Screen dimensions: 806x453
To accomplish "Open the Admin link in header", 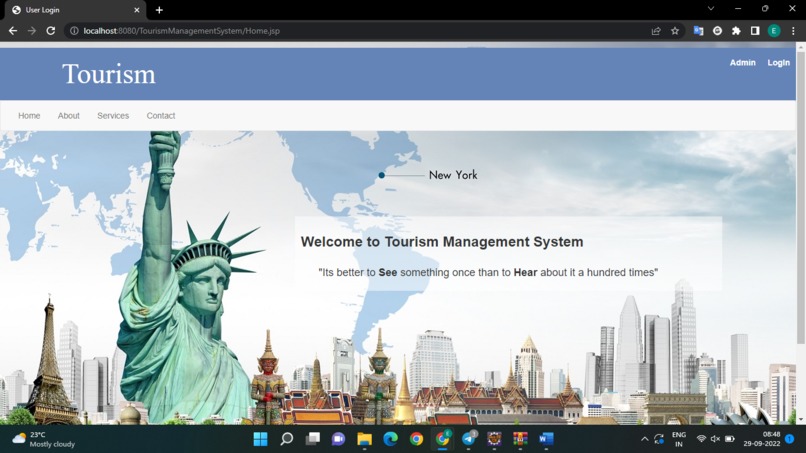I will pyautogui.click(x=742, y=63).
